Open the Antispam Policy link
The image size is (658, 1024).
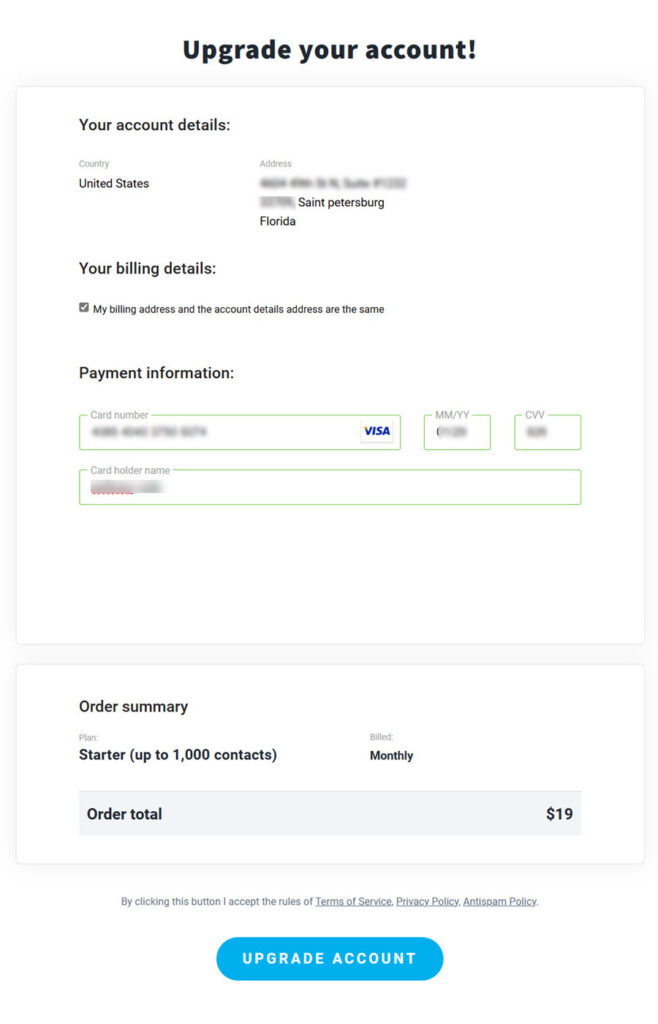(499, 901)
